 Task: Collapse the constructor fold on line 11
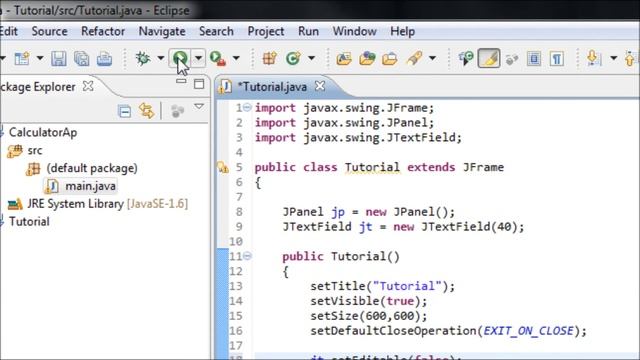click(x=247, y=256)
